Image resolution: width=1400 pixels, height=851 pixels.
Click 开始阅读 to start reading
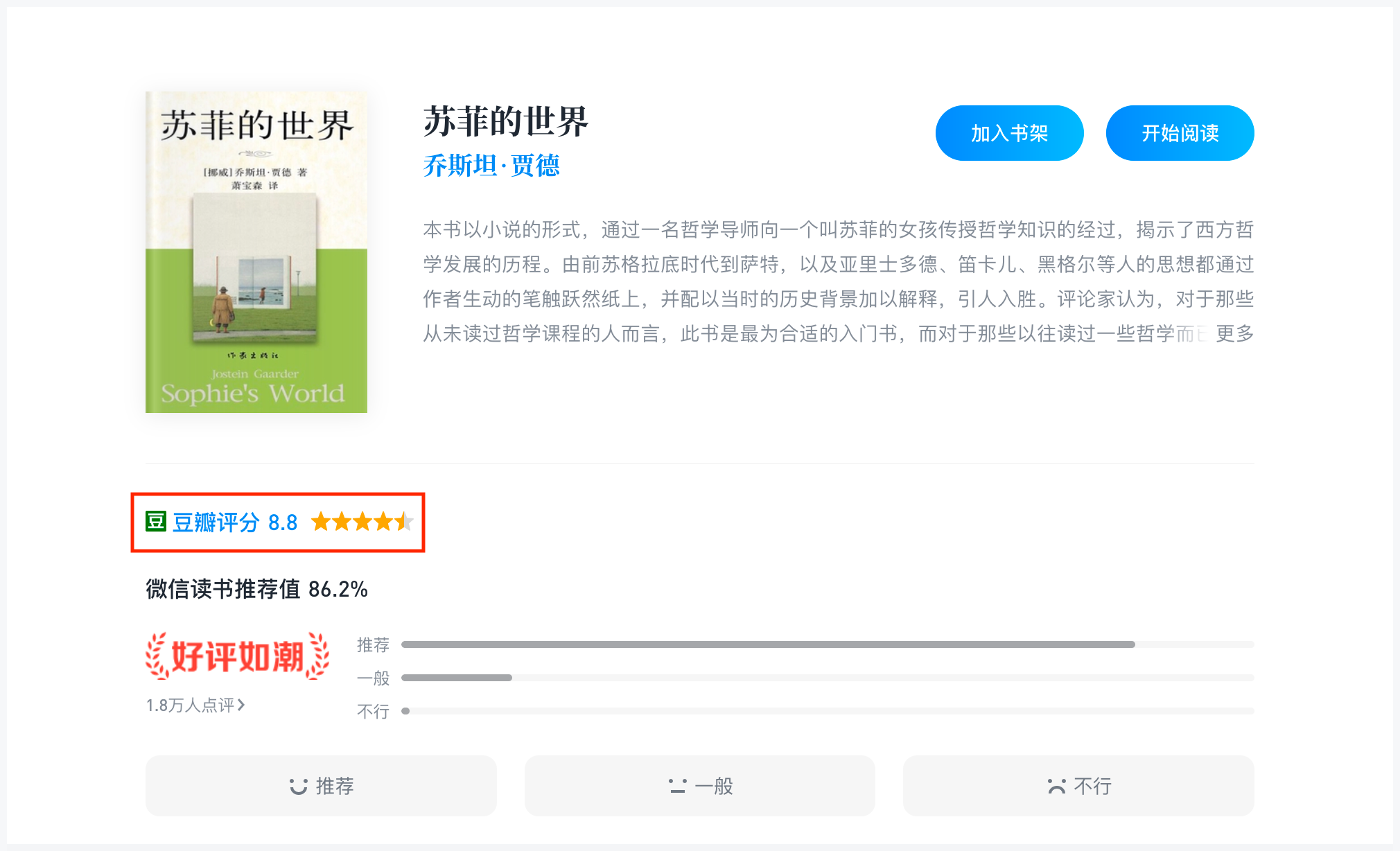coord(1180,133)
